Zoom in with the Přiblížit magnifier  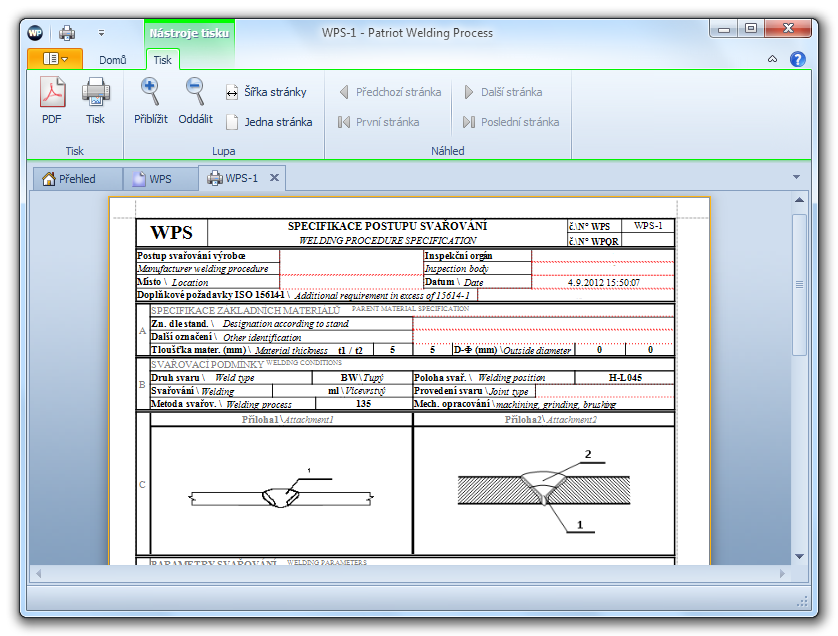pyautogui.click(x=150, y=100)
